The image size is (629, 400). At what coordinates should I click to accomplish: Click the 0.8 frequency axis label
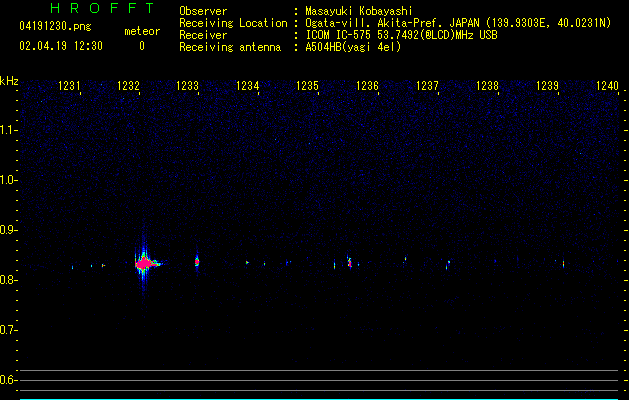tap(8, 280)
